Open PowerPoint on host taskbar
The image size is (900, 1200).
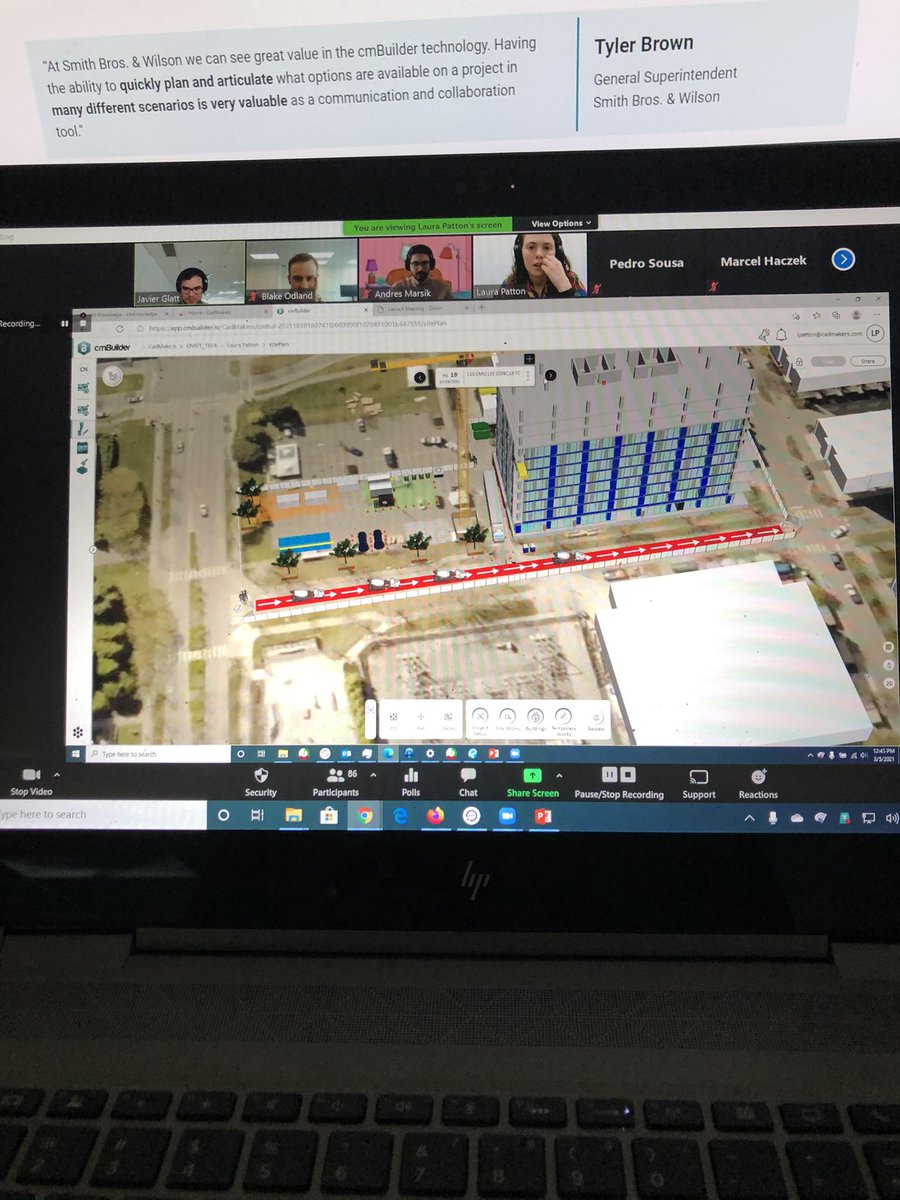tap(543, 816)
